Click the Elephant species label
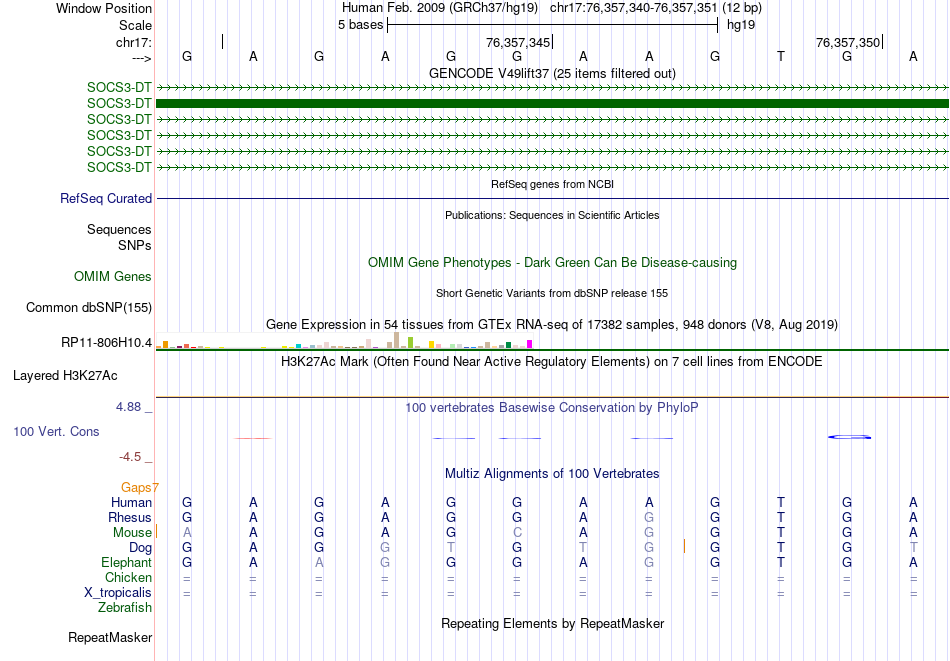950x661 pixels. [127, 563]
